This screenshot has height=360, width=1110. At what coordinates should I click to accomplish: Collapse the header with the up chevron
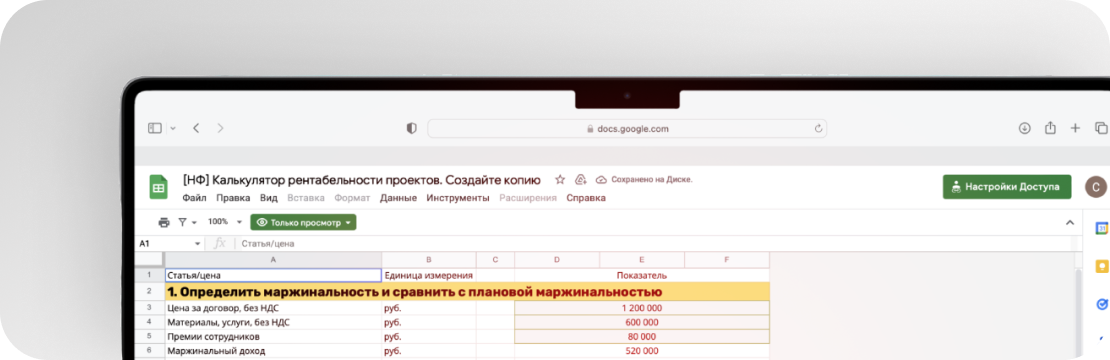coord(1070,223)
